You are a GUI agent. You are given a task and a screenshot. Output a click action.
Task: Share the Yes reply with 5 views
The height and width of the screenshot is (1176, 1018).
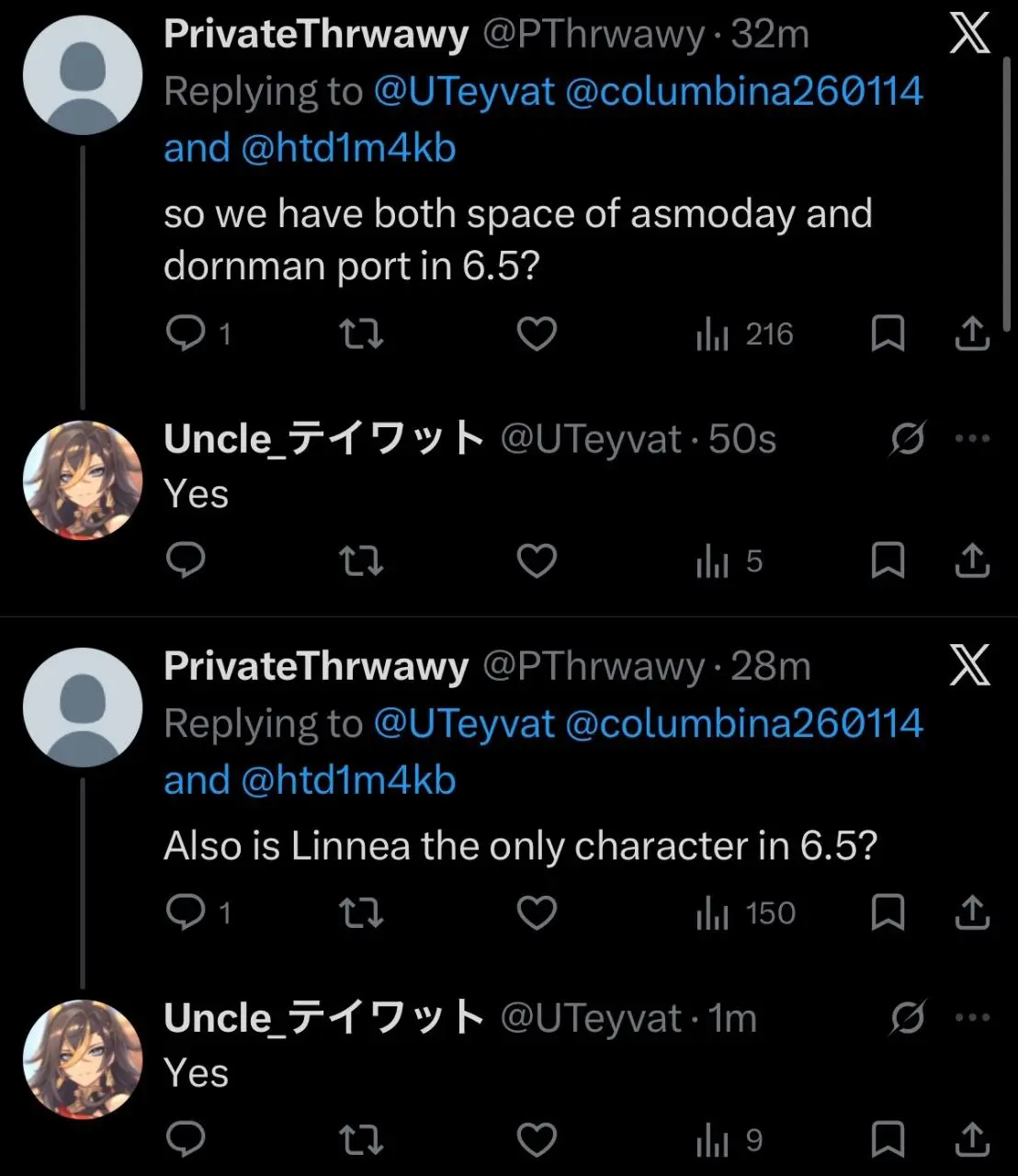tap(972, 560)
